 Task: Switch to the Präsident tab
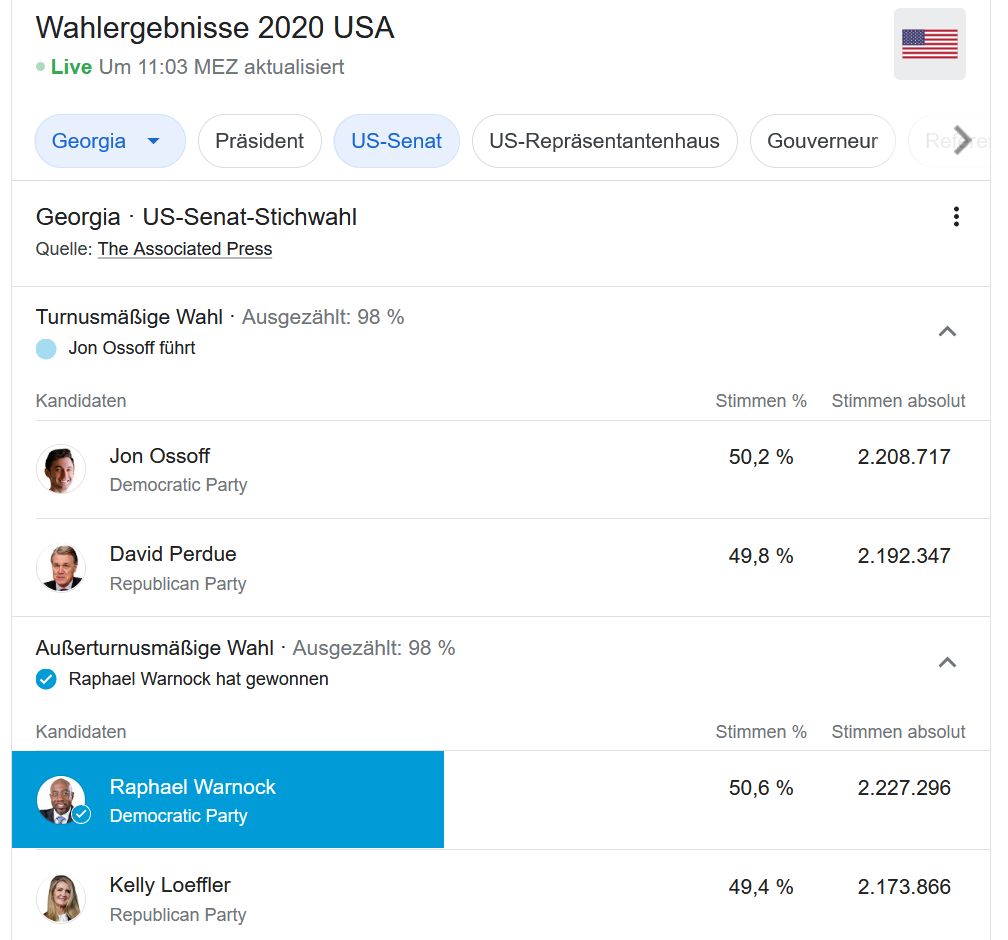[259, 141]
